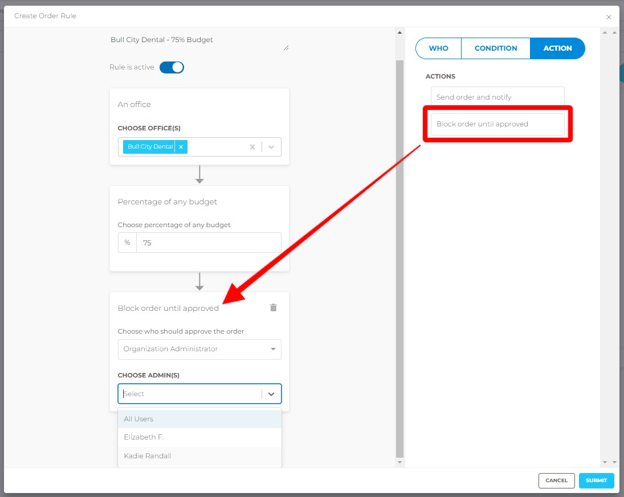Delete the Block order until approved step
624x497 pixels.
coord(273,308)
